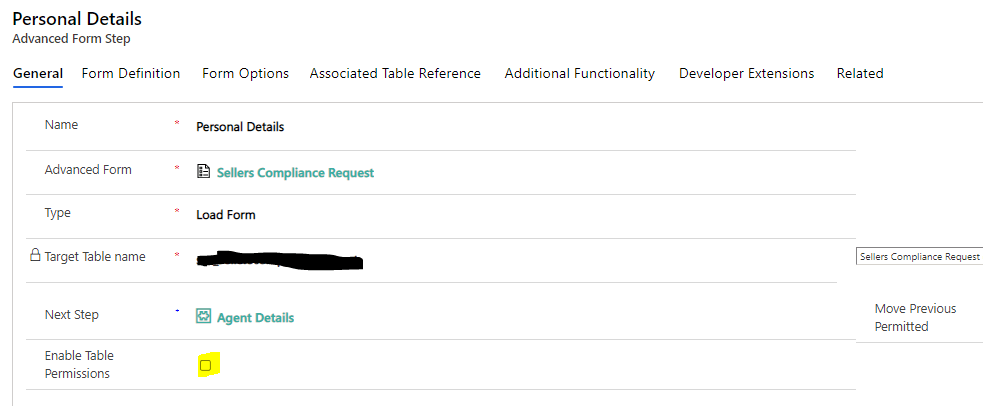This screenshot has height=406, width=983.
Task: Click the Sellers Compliance Request form icon
Action: point(204,172)
